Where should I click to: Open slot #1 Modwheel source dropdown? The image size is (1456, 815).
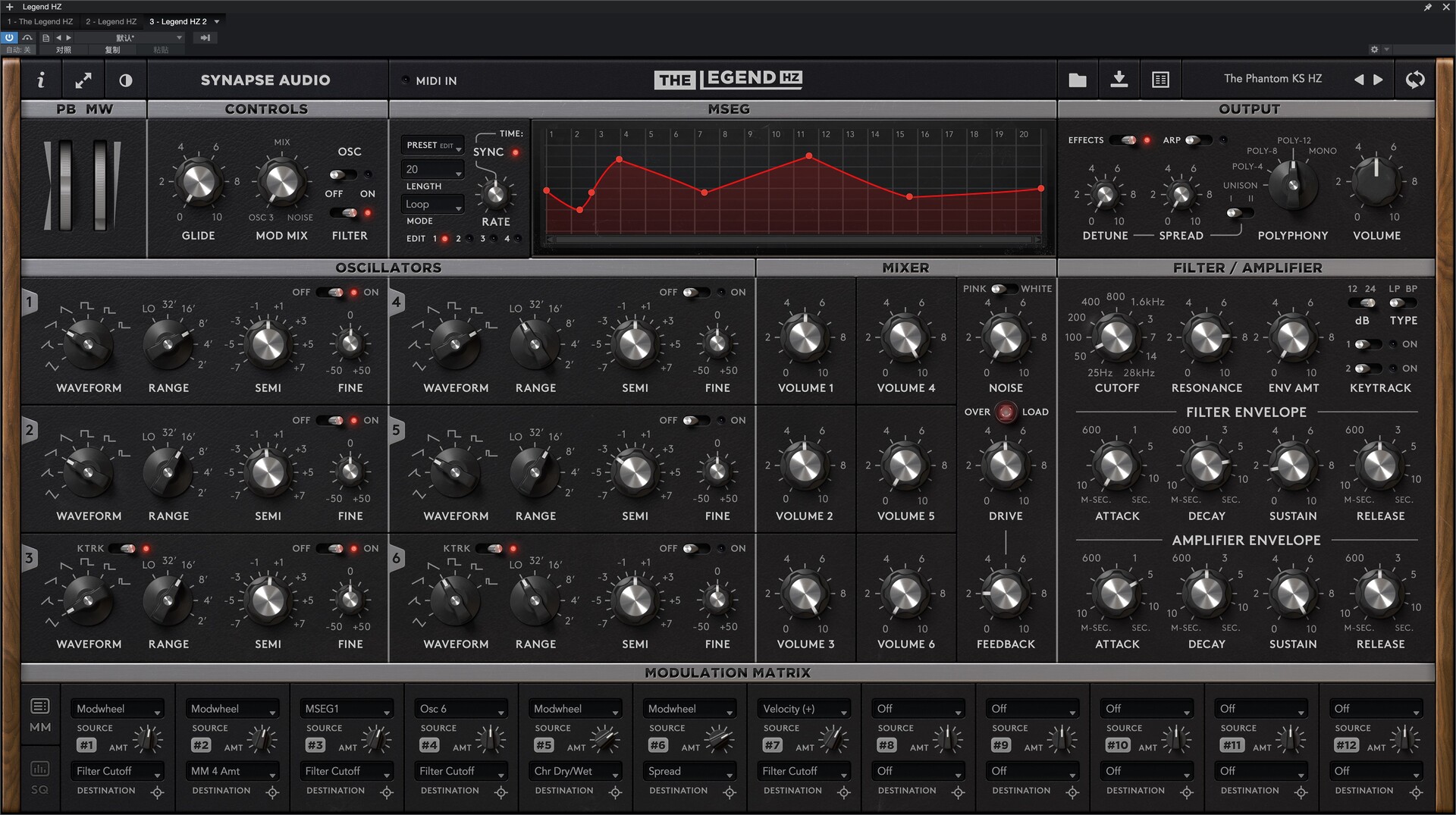tap(118, 709)
